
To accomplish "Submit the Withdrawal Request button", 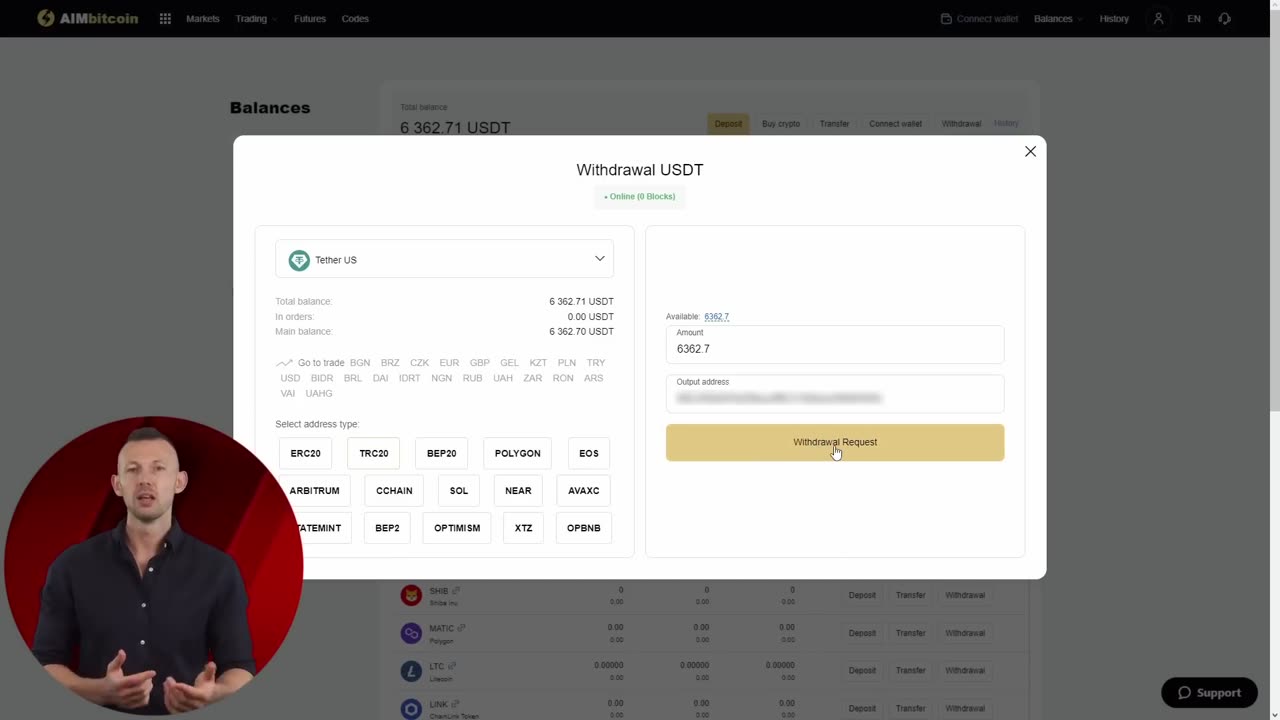I will [835, 442].
